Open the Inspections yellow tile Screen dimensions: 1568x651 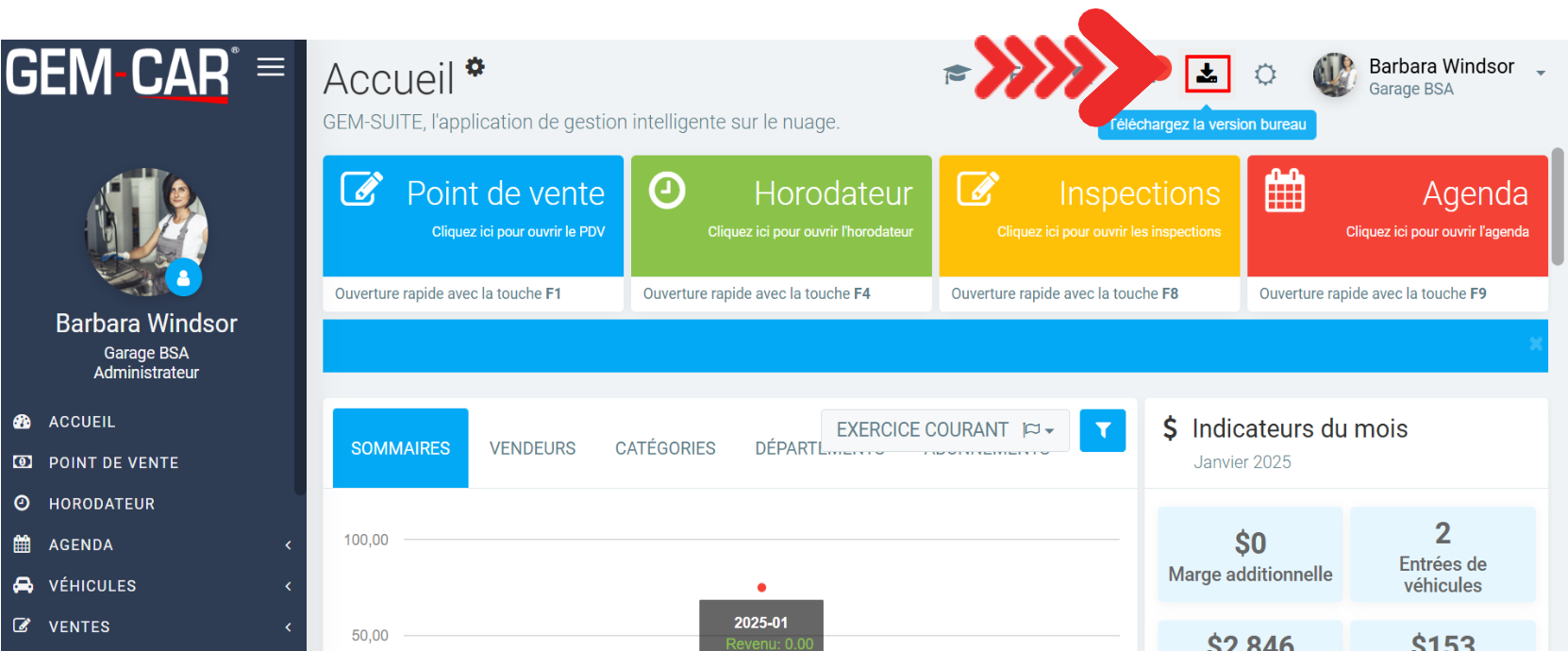[1089, 215]
